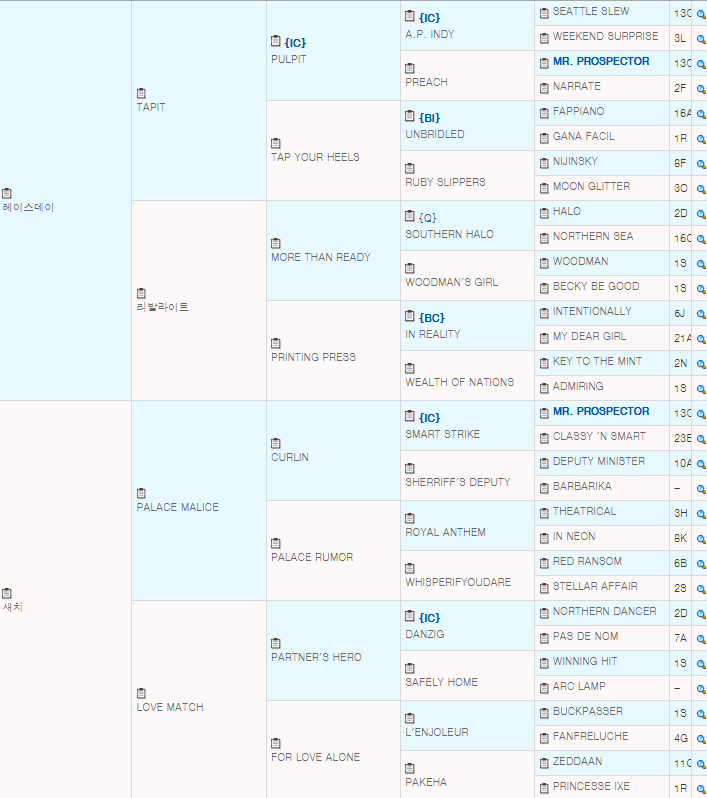Open the clipboard icon above CURLIN
The width and height of the screenshot is (707, 798).
[x=276, y=443]
